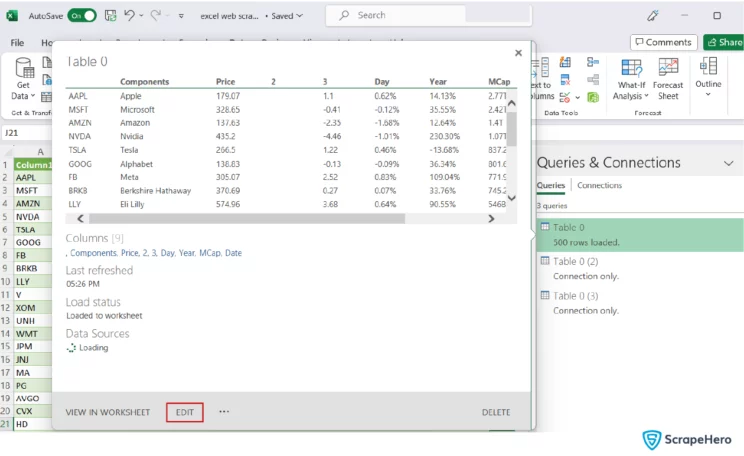Open the Get Data icon
This screenshot has width=744, height=456.
pos(23,68)
